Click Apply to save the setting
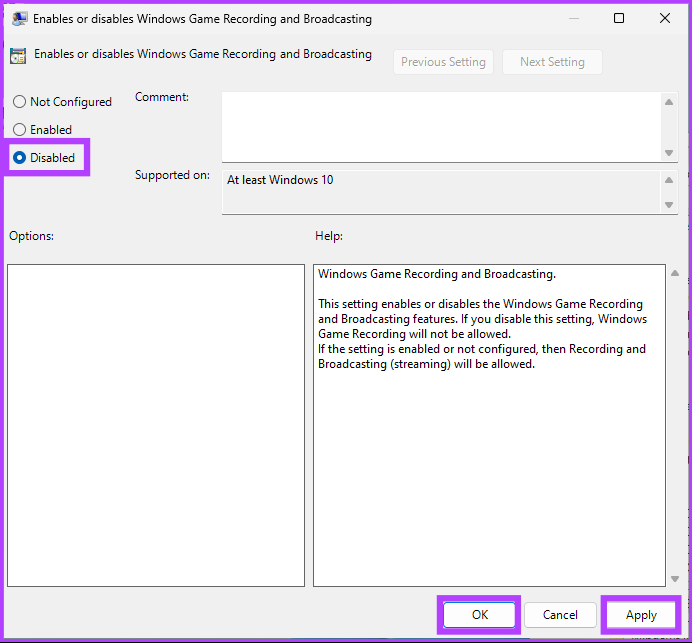The width and height of the screenshot is (692, 643). coord(641,615)
